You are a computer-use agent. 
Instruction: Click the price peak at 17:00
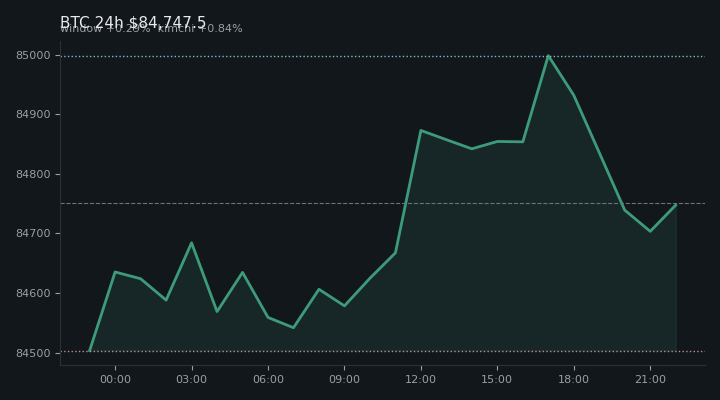click(x=548, y=56)
